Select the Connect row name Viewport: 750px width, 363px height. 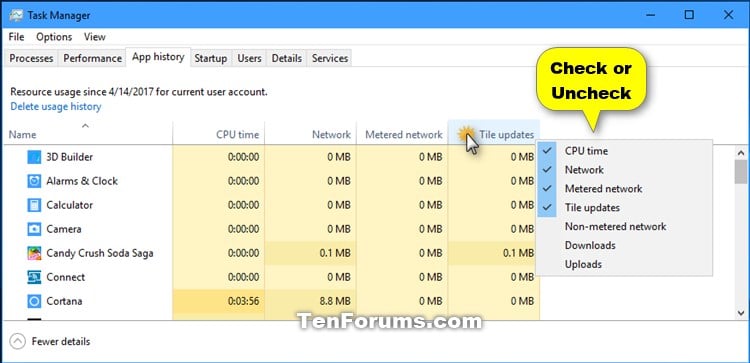66,277
